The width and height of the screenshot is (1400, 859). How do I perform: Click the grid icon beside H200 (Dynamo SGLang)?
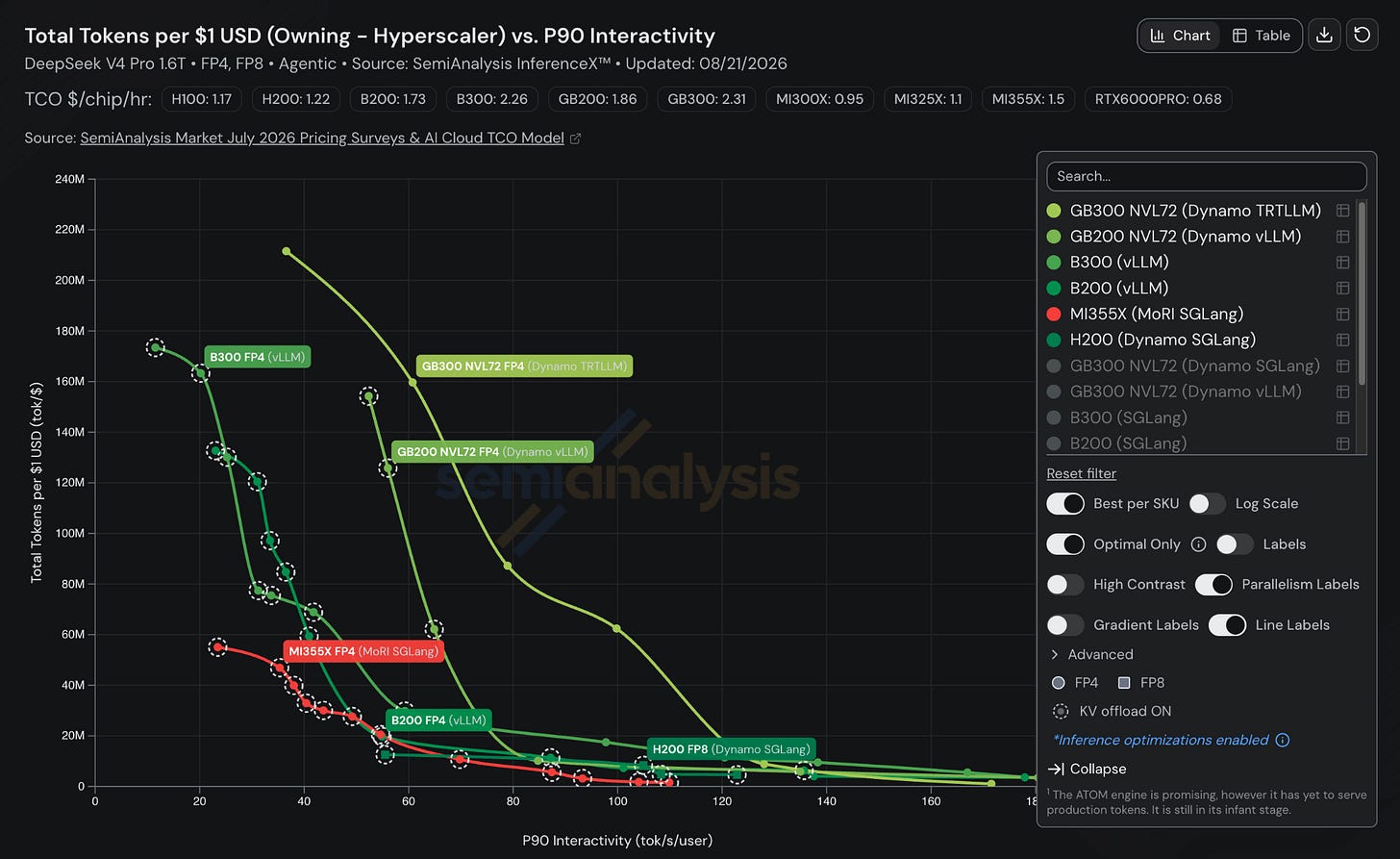(x=1343, y=340)
